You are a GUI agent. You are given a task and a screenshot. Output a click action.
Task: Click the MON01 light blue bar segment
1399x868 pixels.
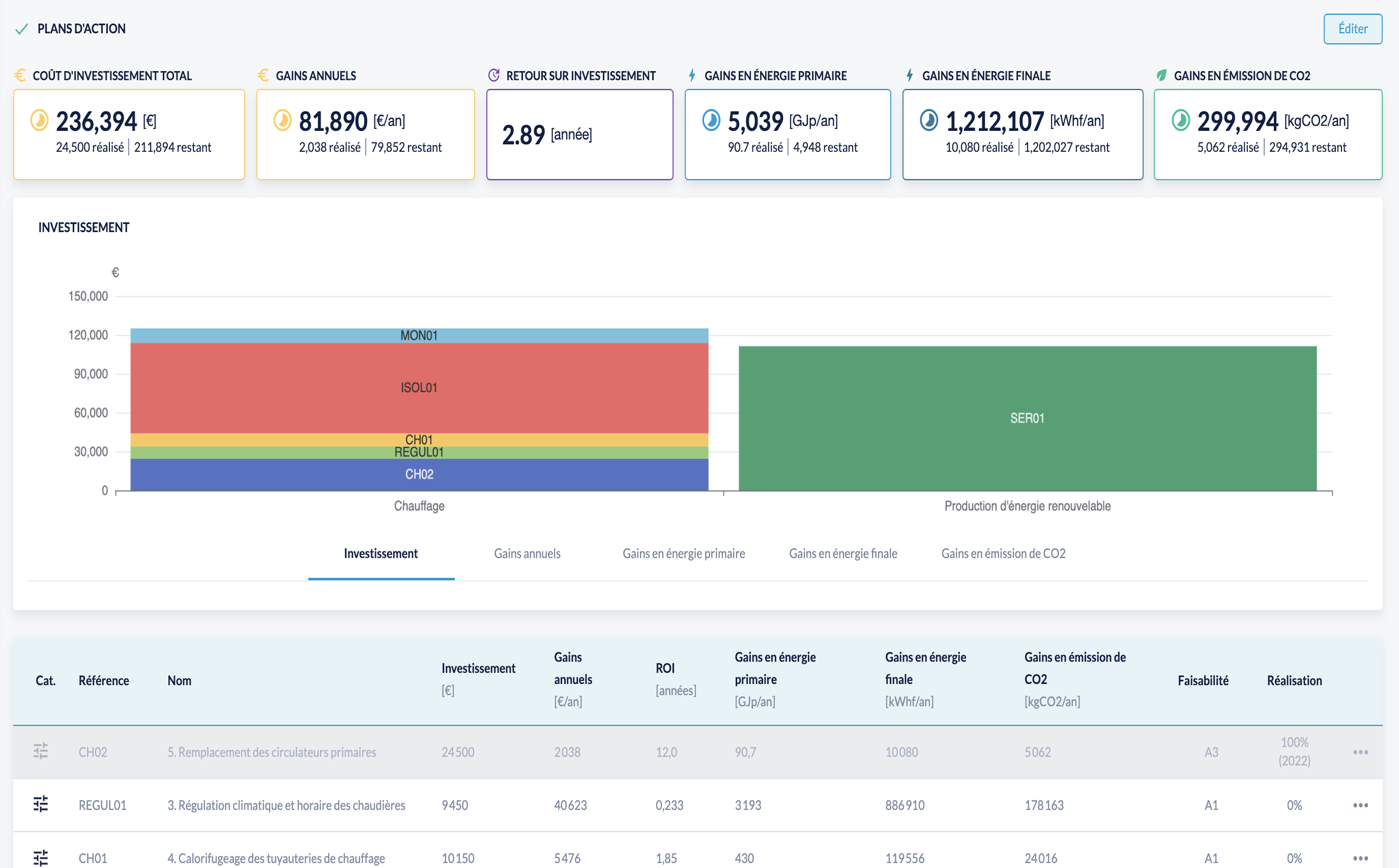(420, 335)
